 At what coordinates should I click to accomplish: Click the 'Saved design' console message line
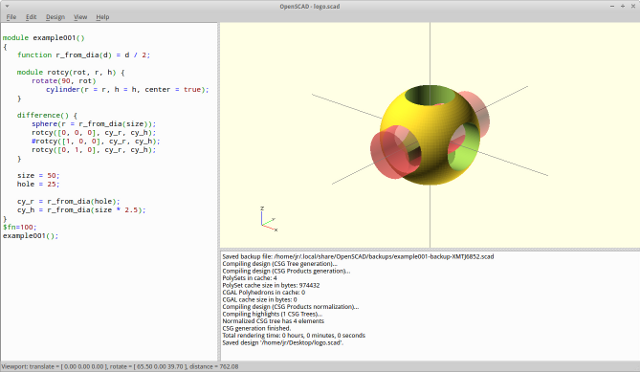283,343
